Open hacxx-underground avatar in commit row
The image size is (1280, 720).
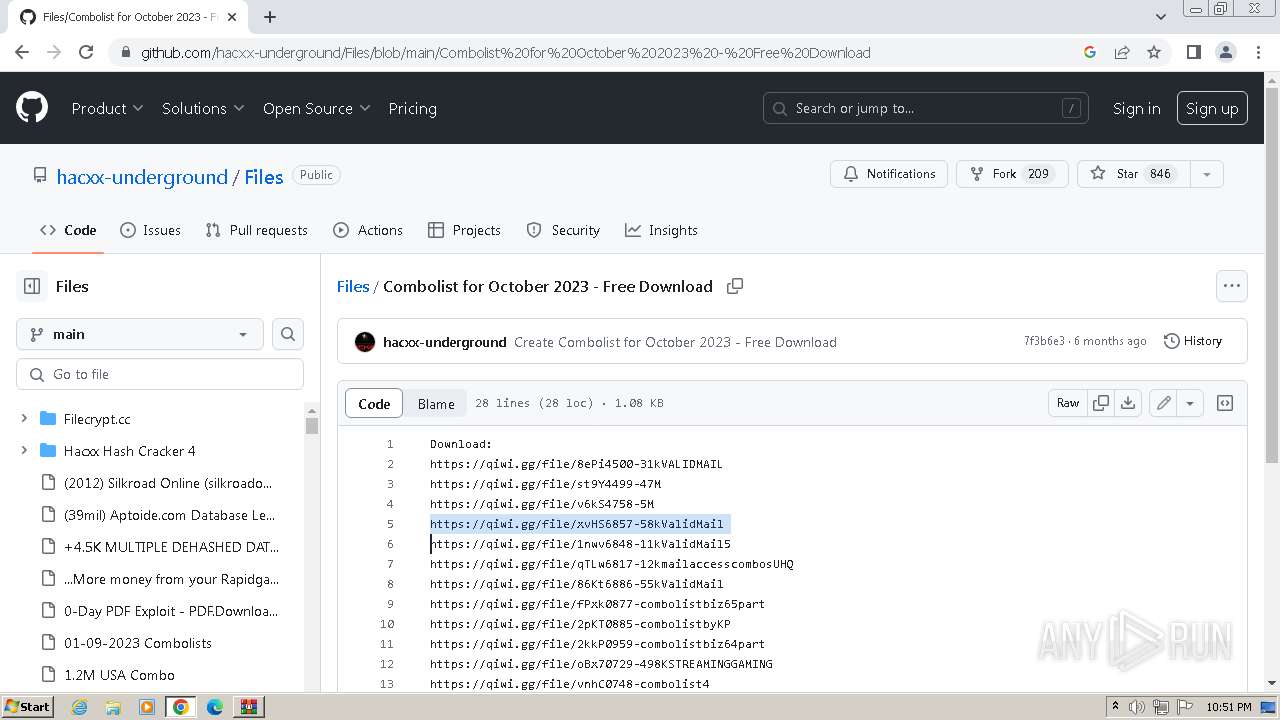click(x=365, y=342)
